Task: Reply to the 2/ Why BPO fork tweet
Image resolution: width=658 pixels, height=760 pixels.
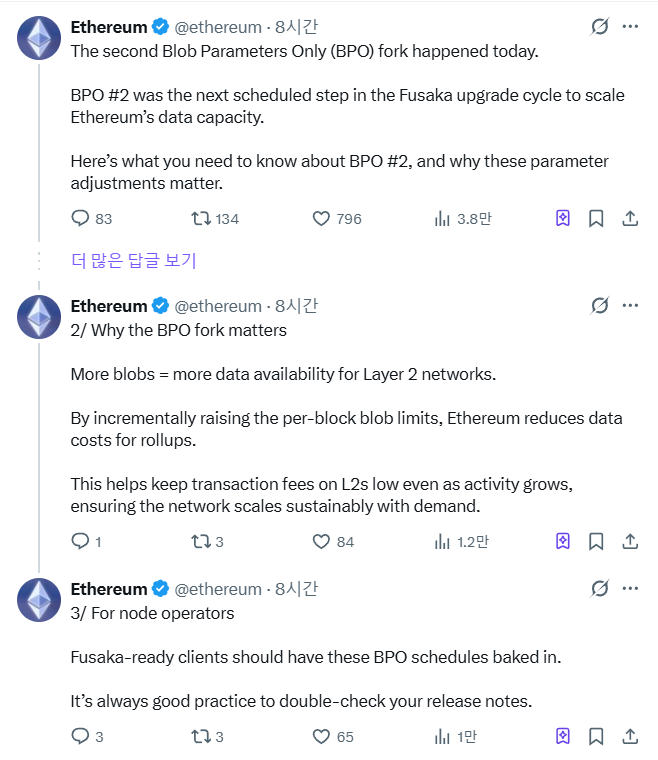Action: tap(81, 541)
